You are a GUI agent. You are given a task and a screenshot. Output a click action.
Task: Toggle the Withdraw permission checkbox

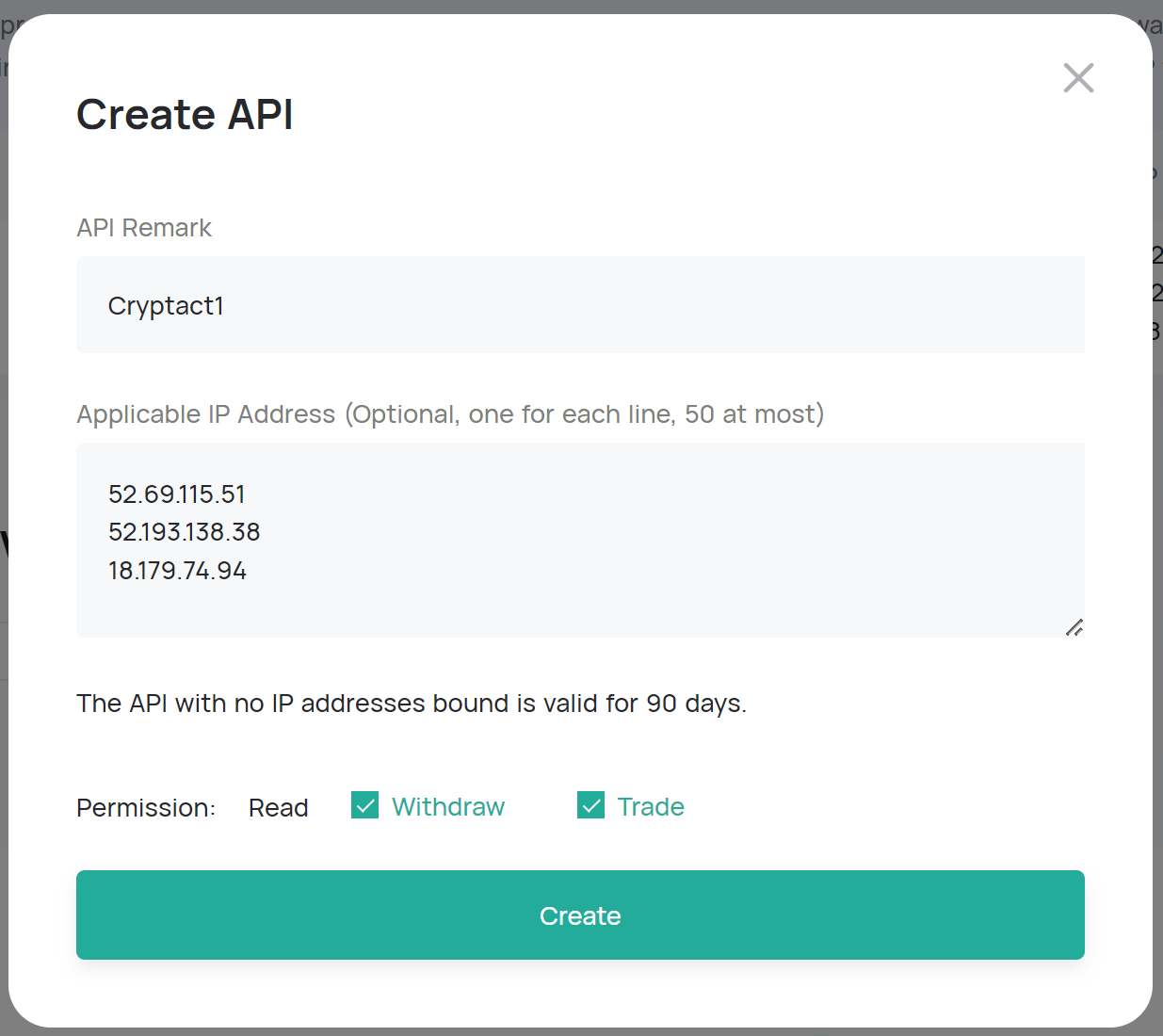(x=364, y=805)
